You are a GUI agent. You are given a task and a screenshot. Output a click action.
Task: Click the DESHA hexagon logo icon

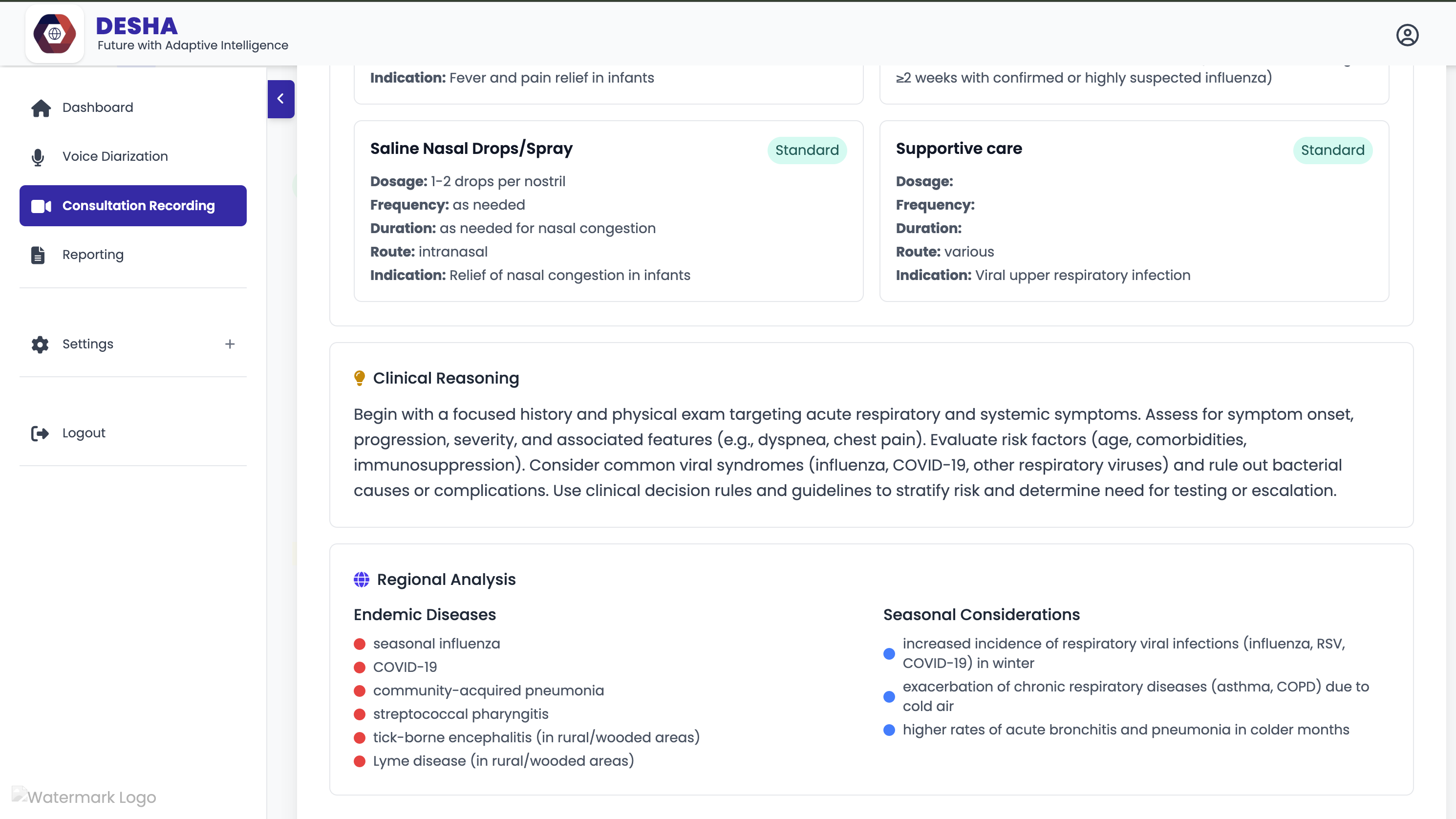[x=54, y=34]
